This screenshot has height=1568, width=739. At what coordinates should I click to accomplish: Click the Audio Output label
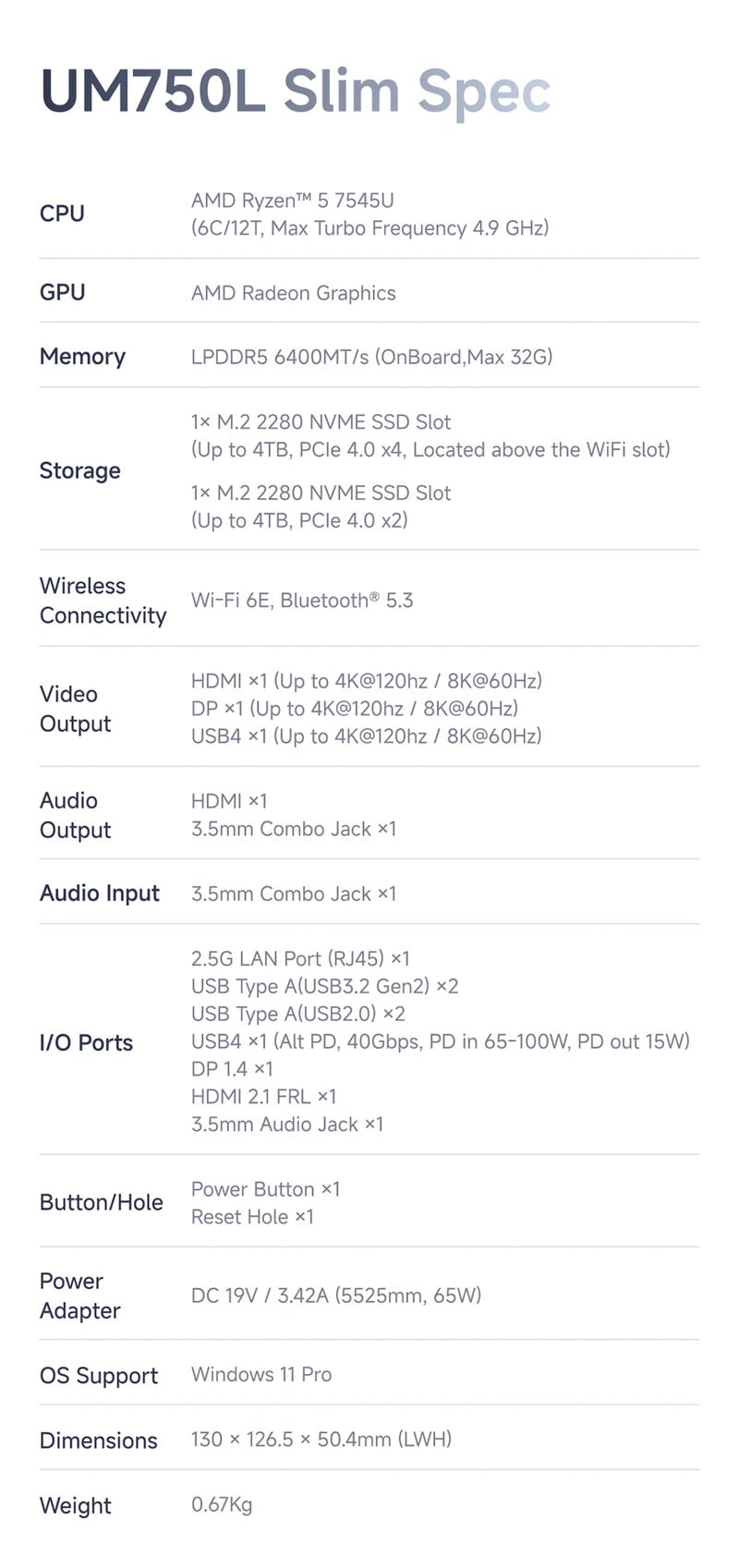coord(75,815)
